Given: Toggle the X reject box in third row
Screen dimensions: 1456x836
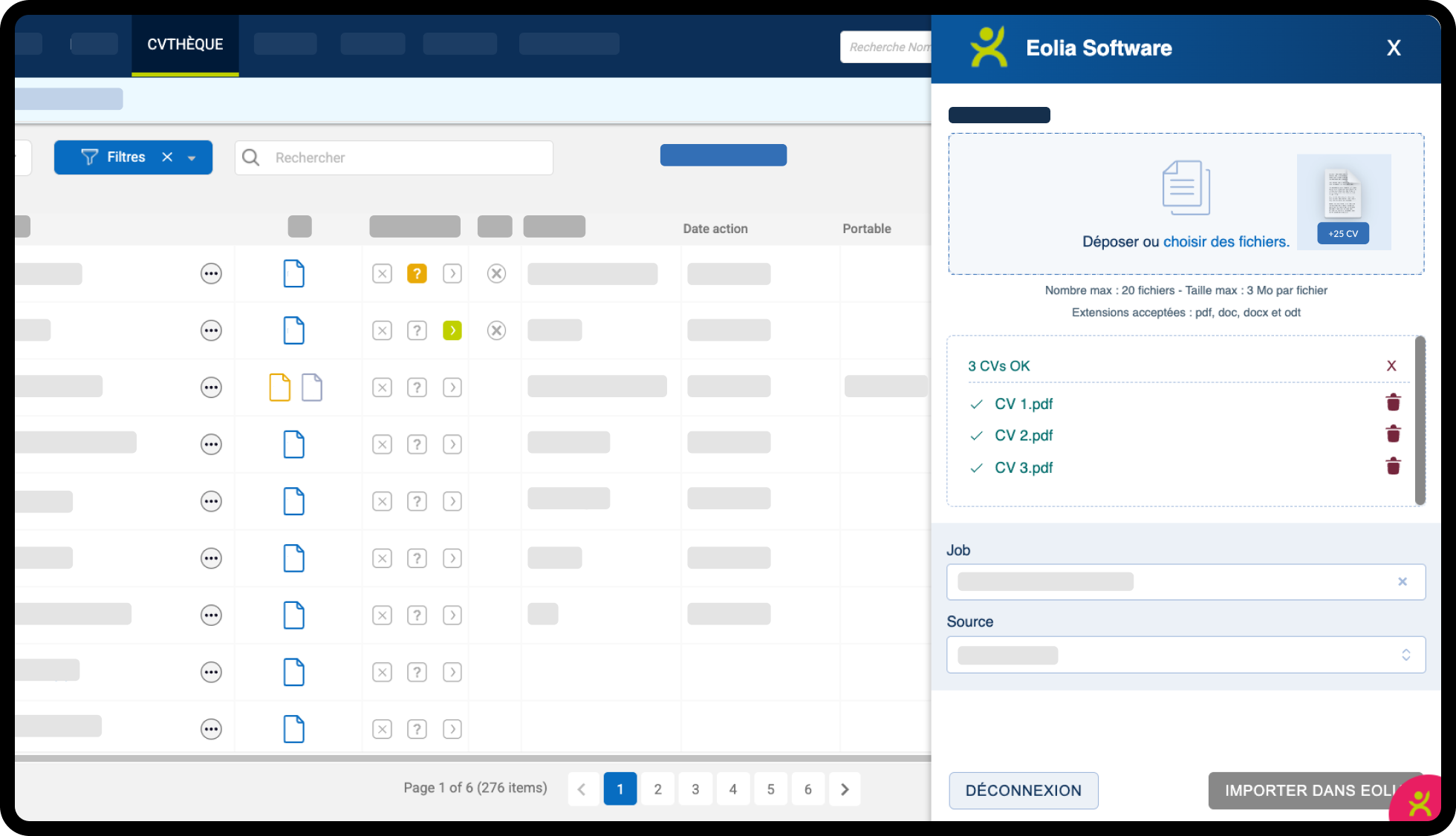Looking at the screenshot, I should coord(382,388).
